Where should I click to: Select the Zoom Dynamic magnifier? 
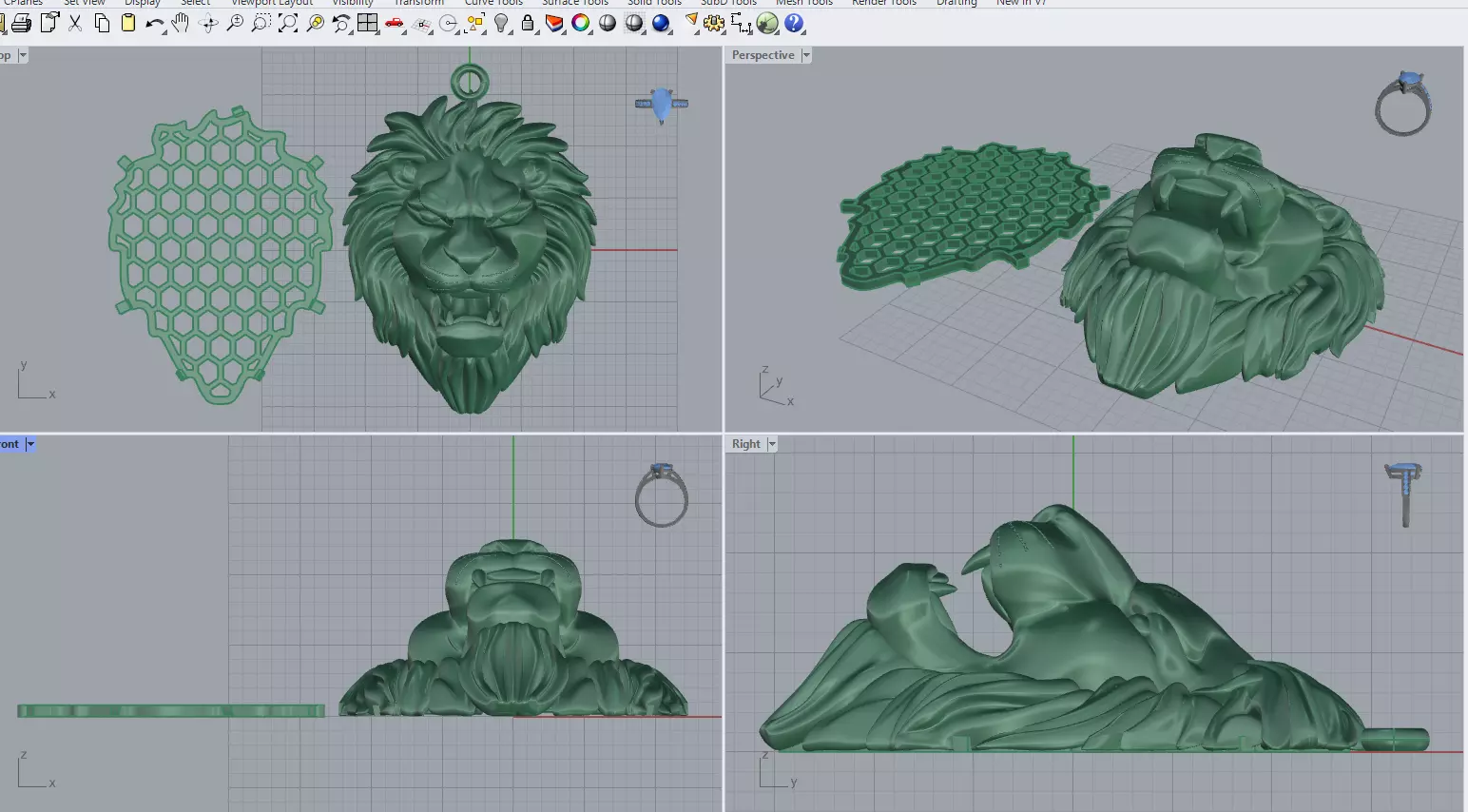234,24
